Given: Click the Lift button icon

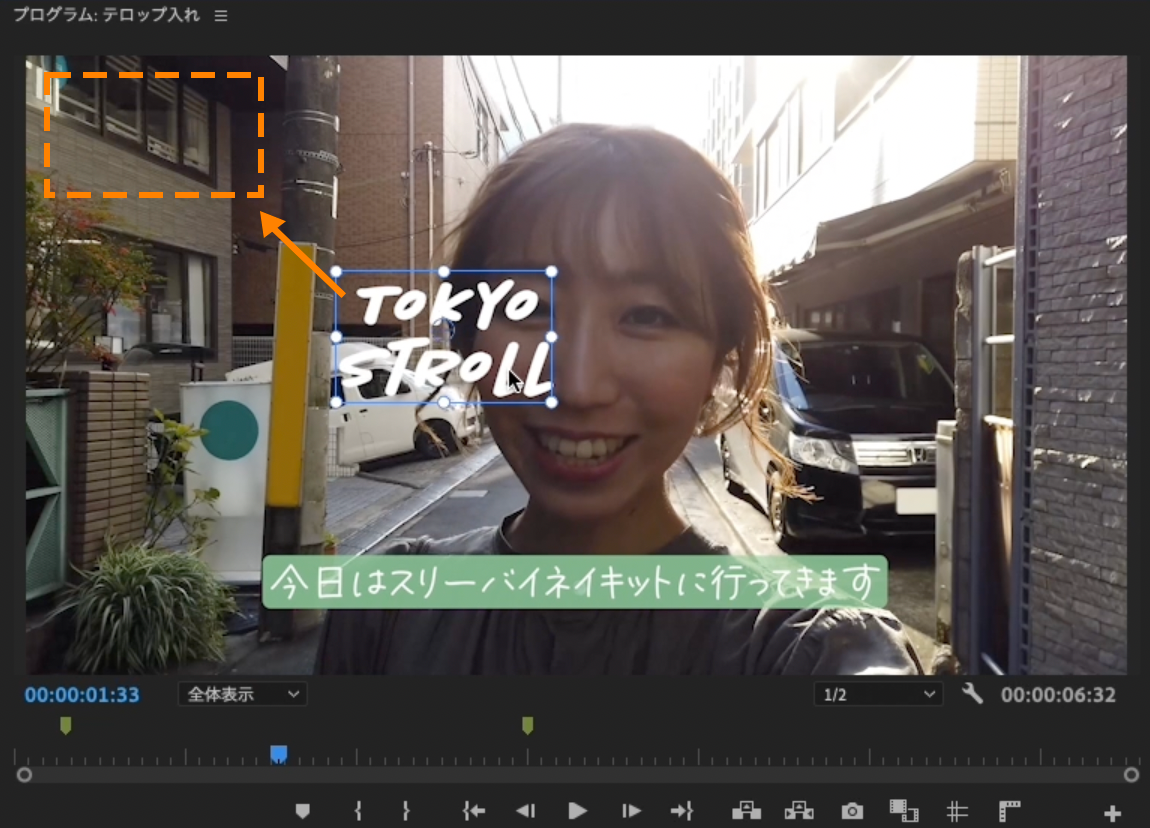Looking at the screenshot, I should 746,810.
